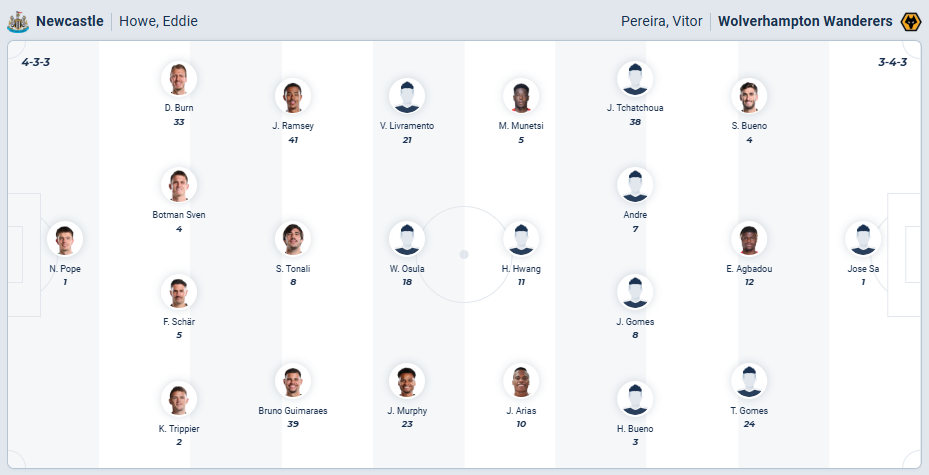The width and height of the screenshot is (929, 475).
Task: Click S. Tonali's player avatar
Action: pos(293,239)
